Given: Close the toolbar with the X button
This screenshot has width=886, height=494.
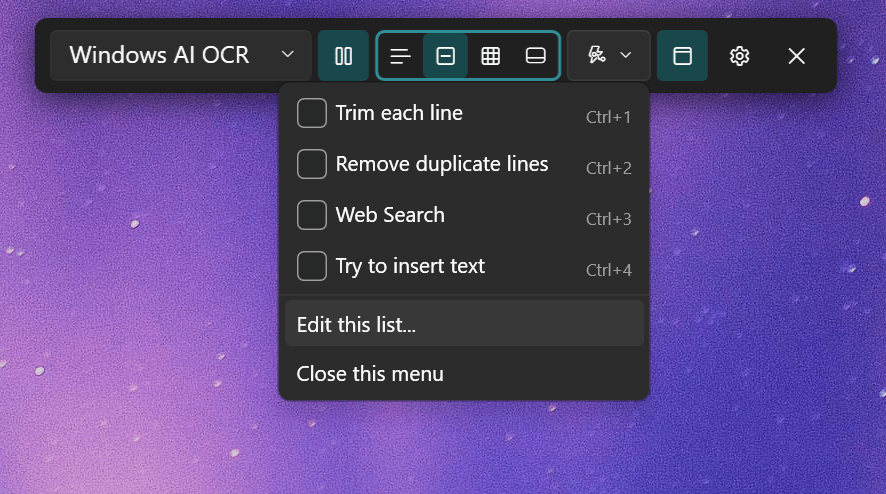Looking at the screenshot, I should 796,56.
